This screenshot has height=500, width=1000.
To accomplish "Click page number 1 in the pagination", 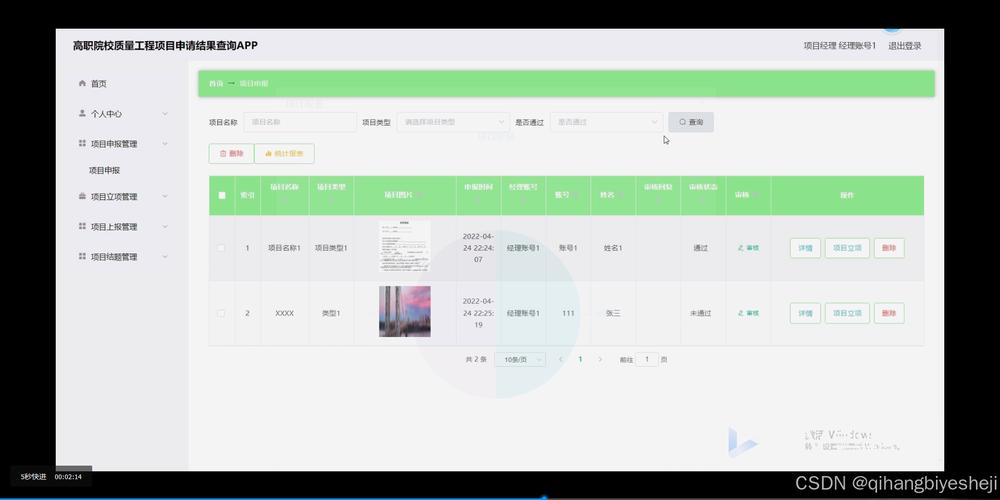I will click(580, 360).
